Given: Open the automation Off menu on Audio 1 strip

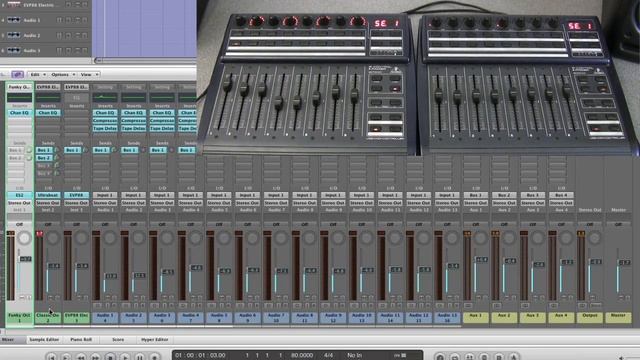Looking at the screenshot, I should tap(105, 224).
